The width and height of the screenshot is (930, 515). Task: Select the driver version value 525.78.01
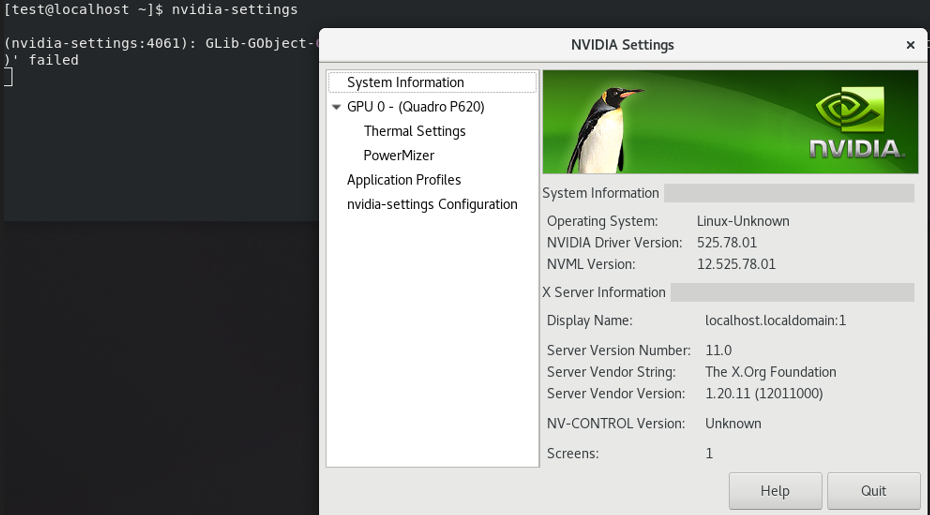click(727, 243)
